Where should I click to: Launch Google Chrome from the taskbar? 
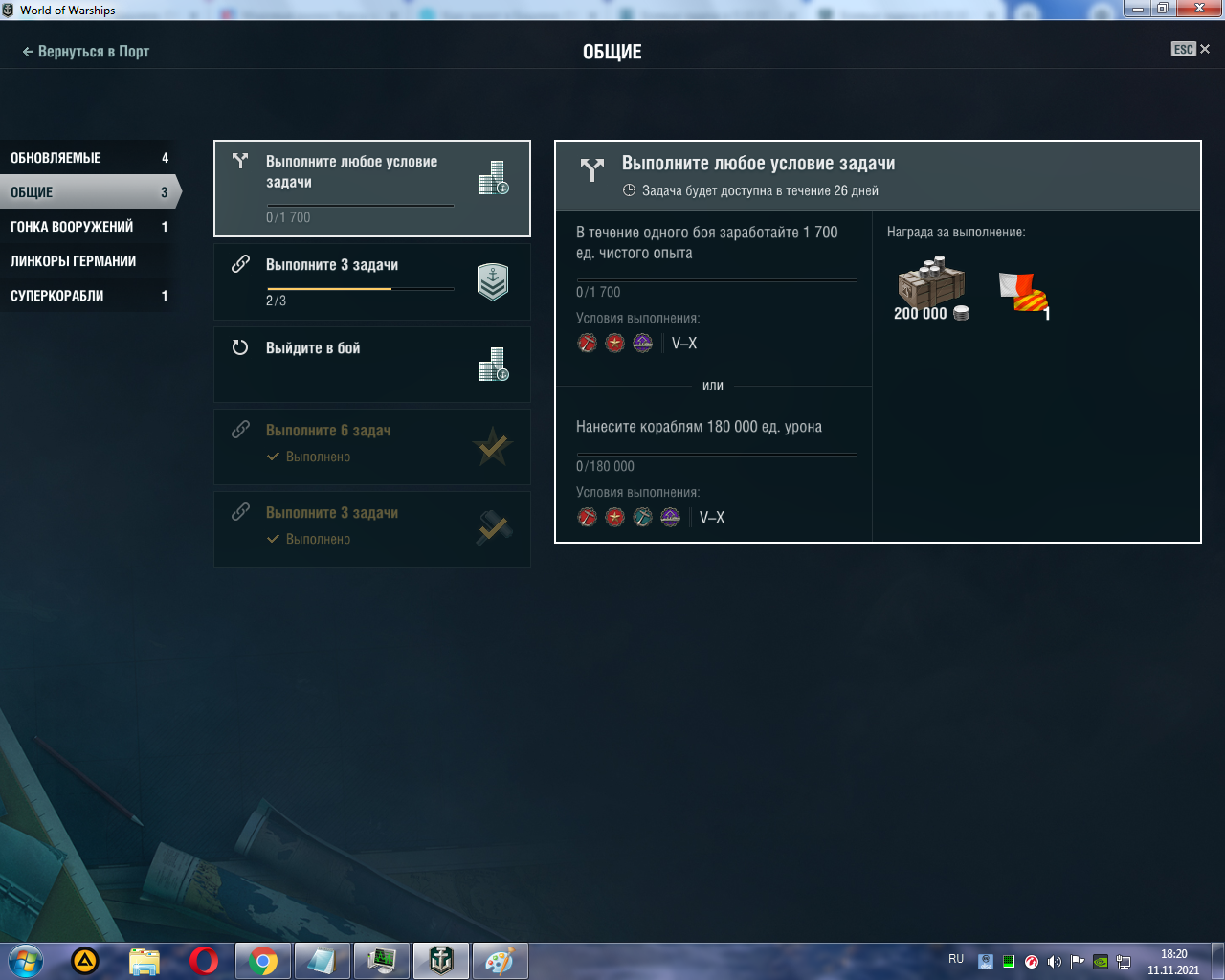pyautogui.click(x=263, y=961)
